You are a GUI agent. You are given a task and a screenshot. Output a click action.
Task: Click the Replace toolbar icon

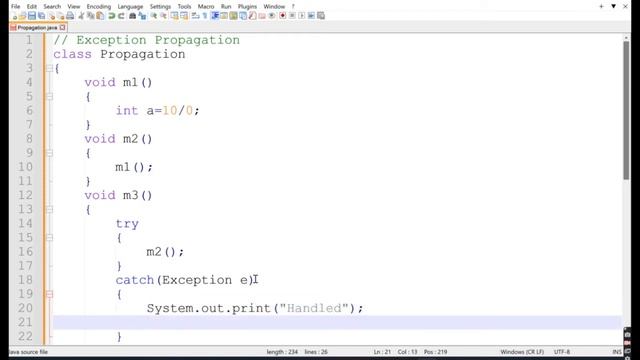click(x=142, y=16)
